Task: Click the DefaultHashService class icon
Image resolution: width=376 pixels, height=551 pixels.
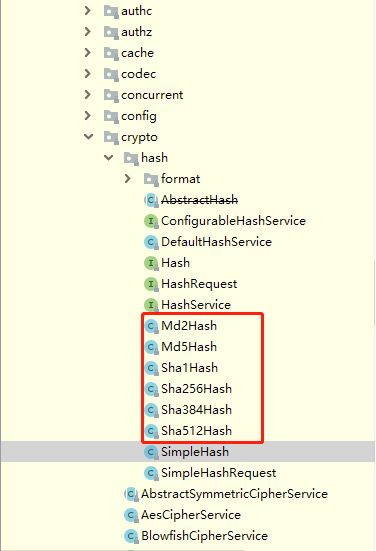Action: pos(151,242)
